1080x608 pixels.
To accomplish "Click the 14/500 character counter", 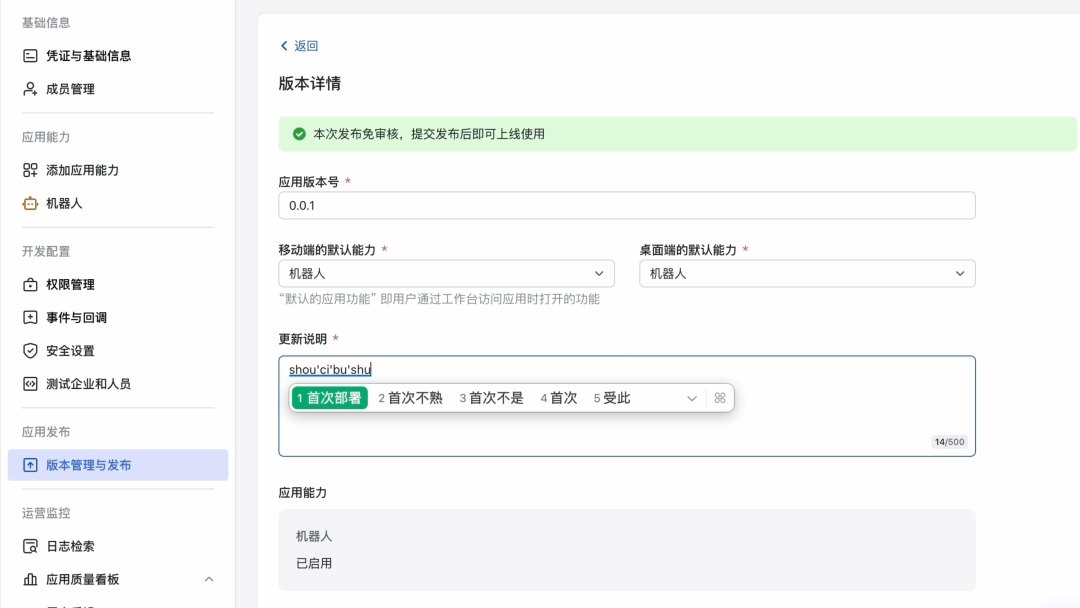I will [949, 442].
